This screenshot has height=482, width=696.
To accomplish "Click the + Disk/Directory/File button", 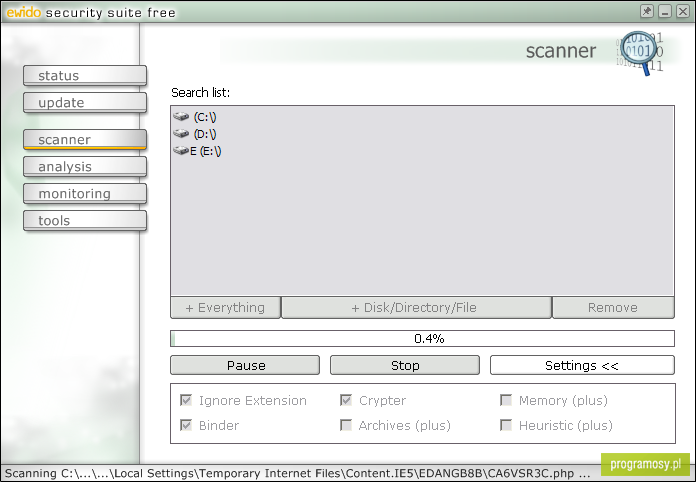I will [416, 308].
